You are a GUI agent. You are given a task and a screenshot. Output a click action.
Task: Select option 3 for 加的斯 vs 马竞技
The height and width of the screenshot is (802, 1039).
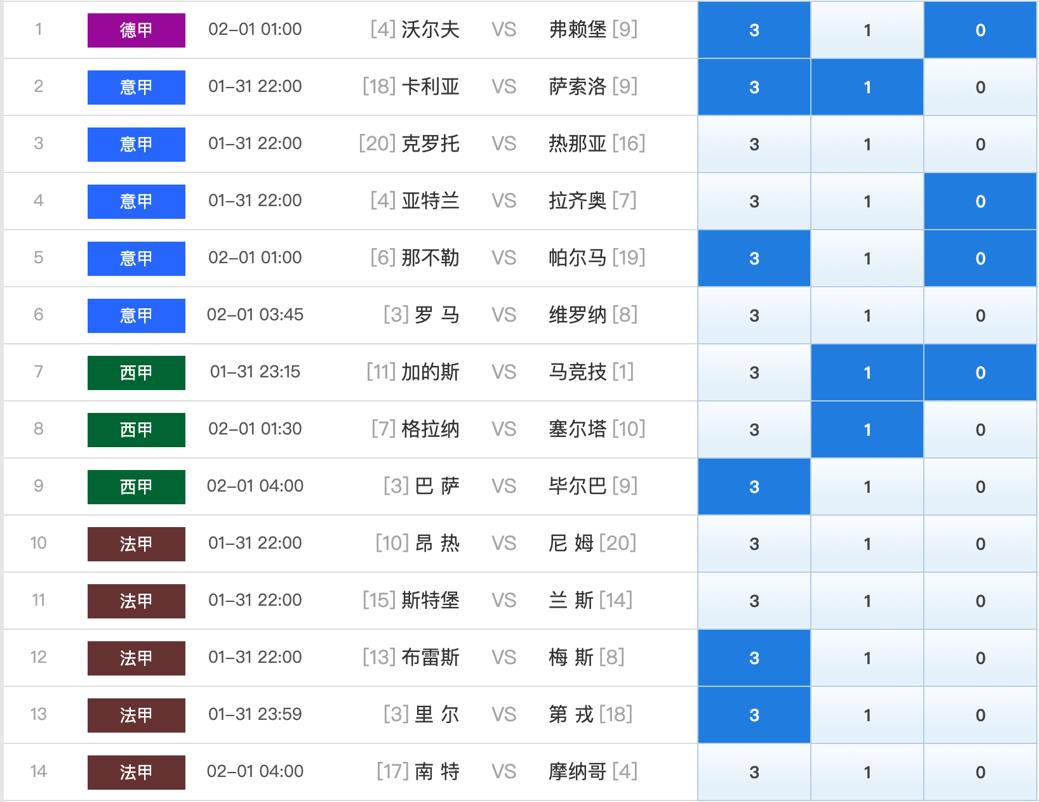tap(754, 372)
